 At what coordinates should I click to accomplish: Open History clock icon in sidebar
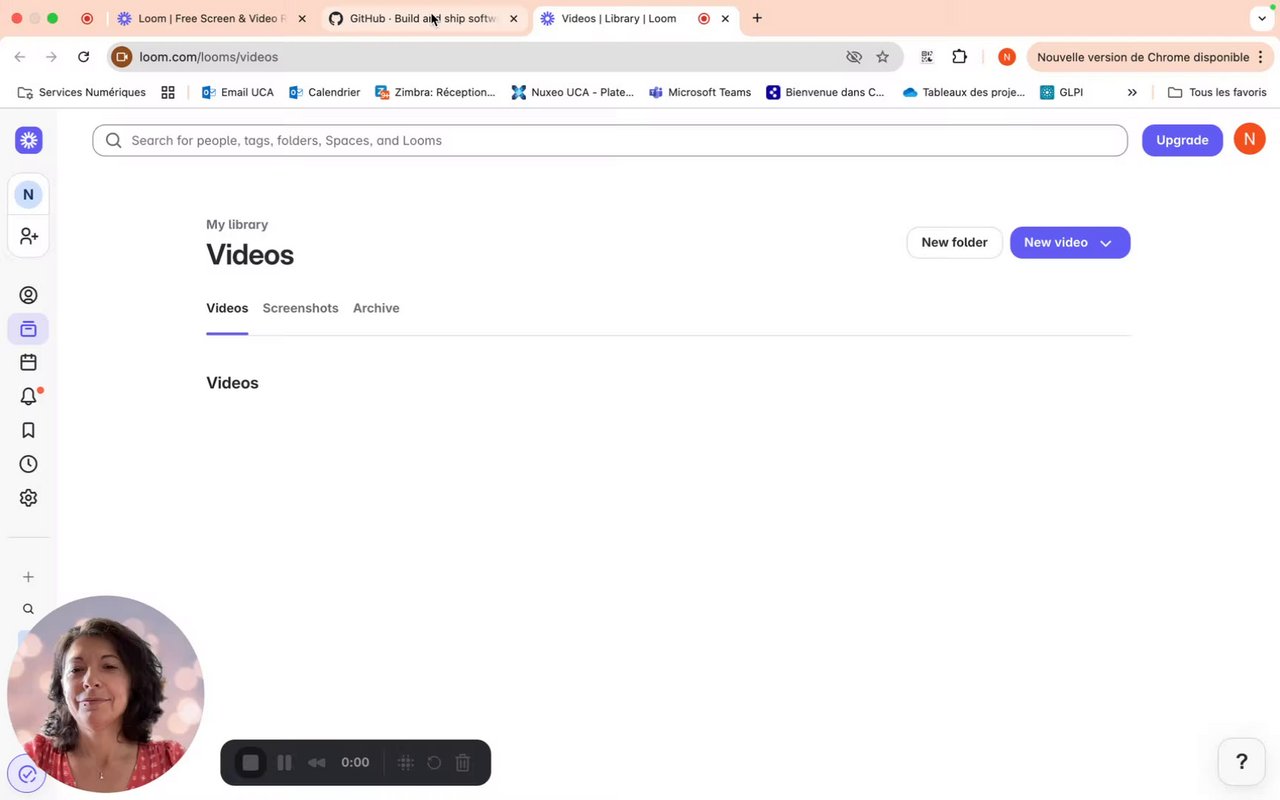28,464
